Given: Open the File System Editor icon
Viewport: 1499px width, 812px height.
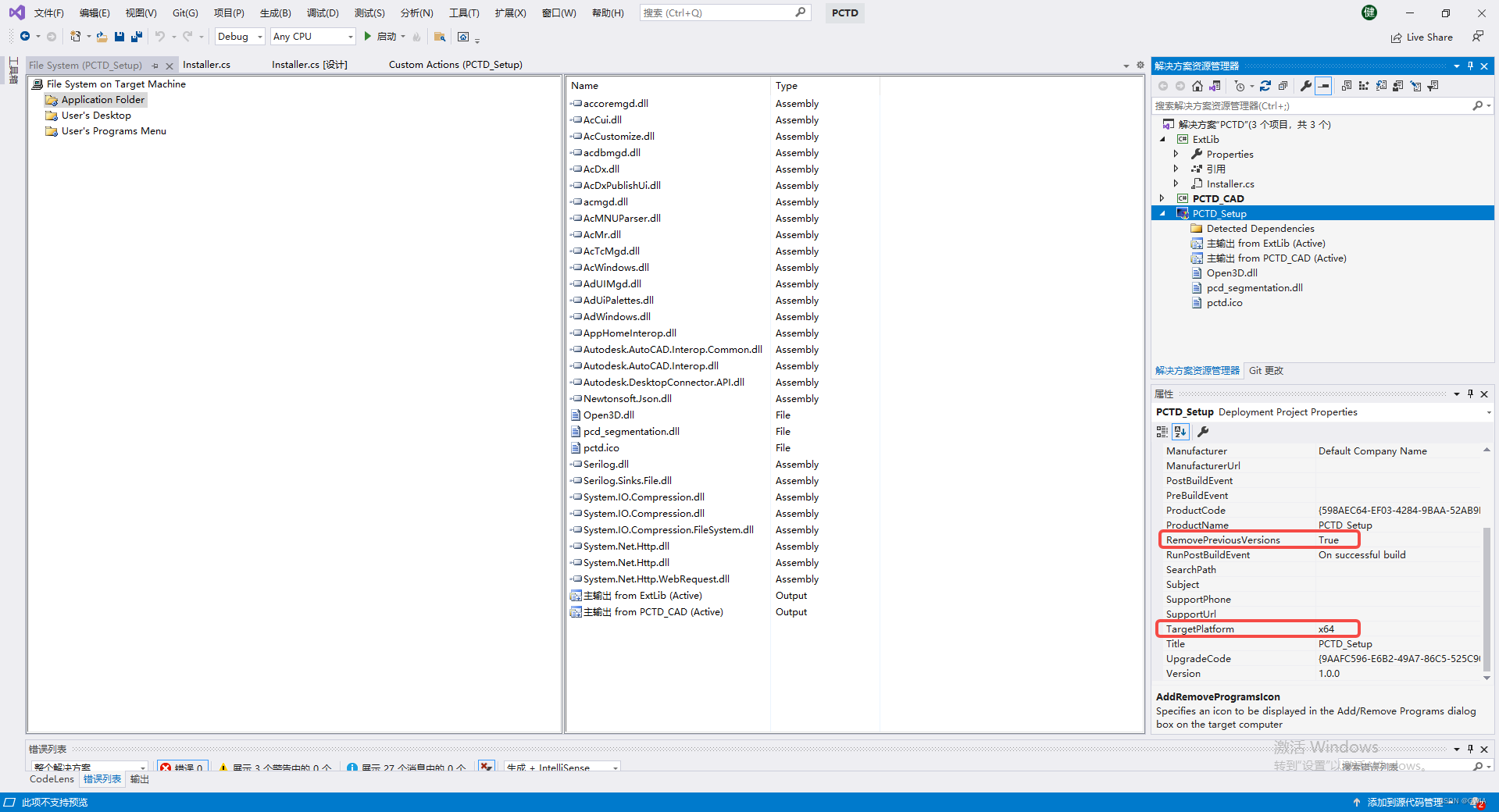Looking at the screenshot, I should point(1347,86).
